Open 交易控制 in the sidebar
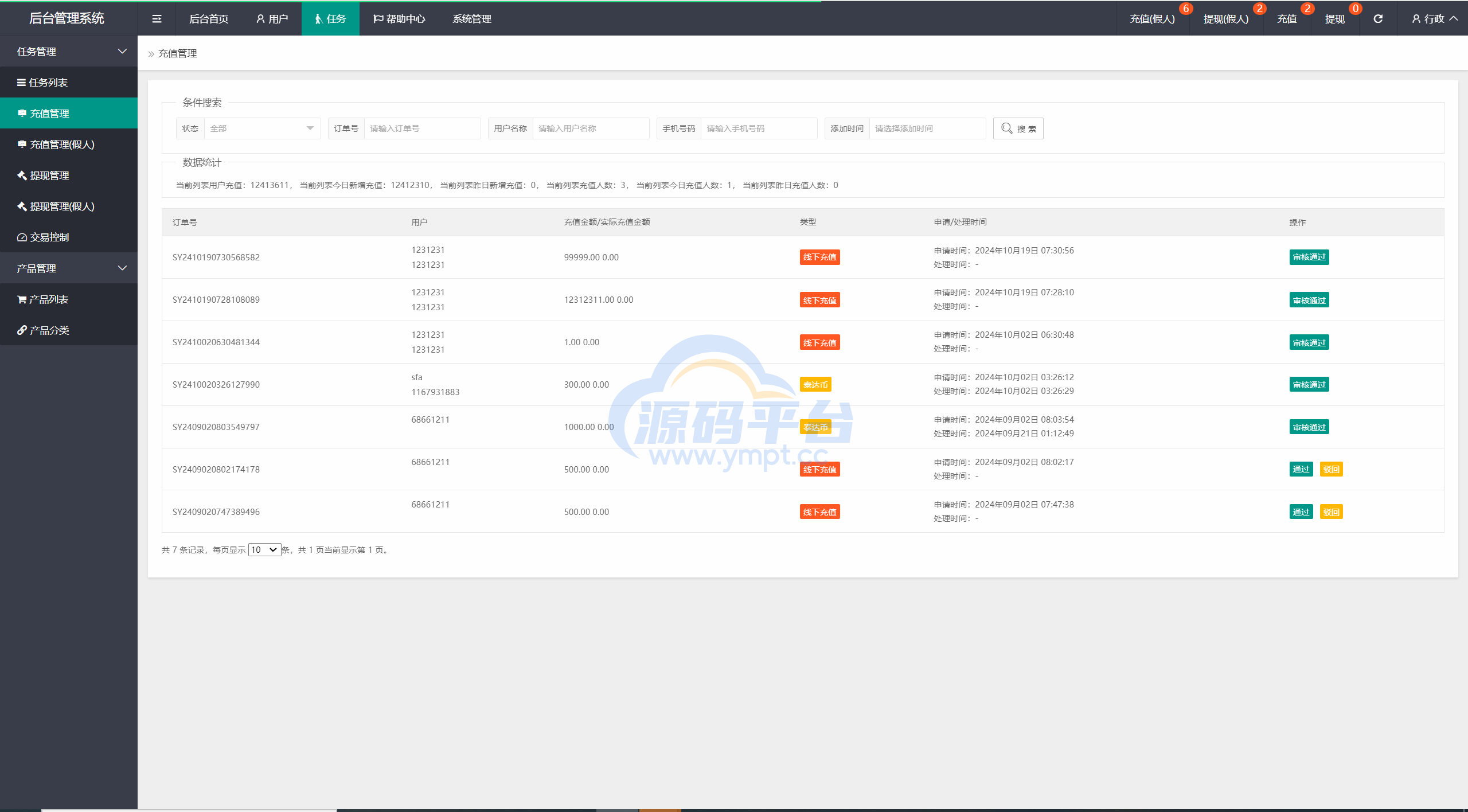1468x812 pixels. (69, 237)
